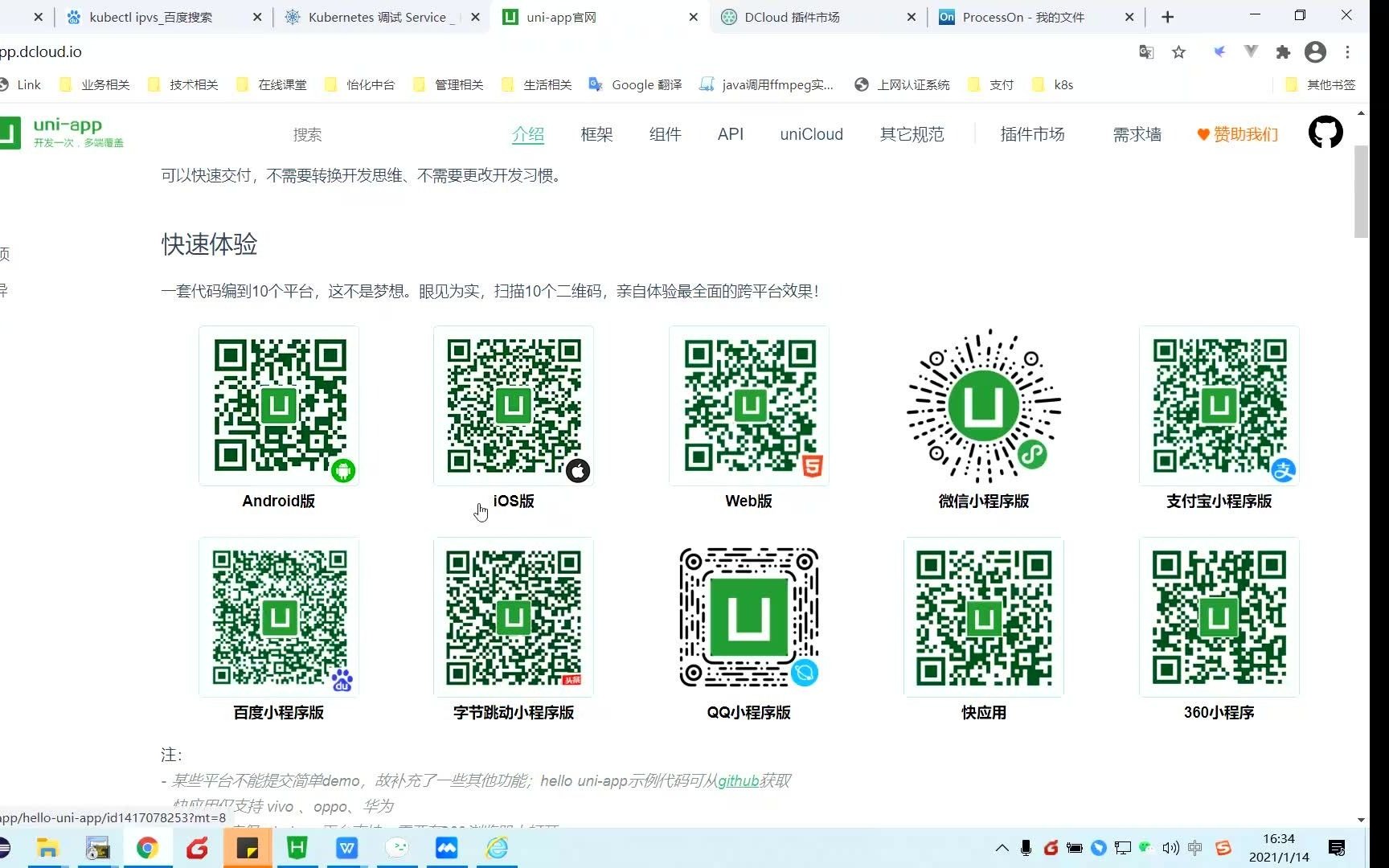Open a new browser tab
The height and width of the screenshot is (868, 1389).
pos(1168,17)
